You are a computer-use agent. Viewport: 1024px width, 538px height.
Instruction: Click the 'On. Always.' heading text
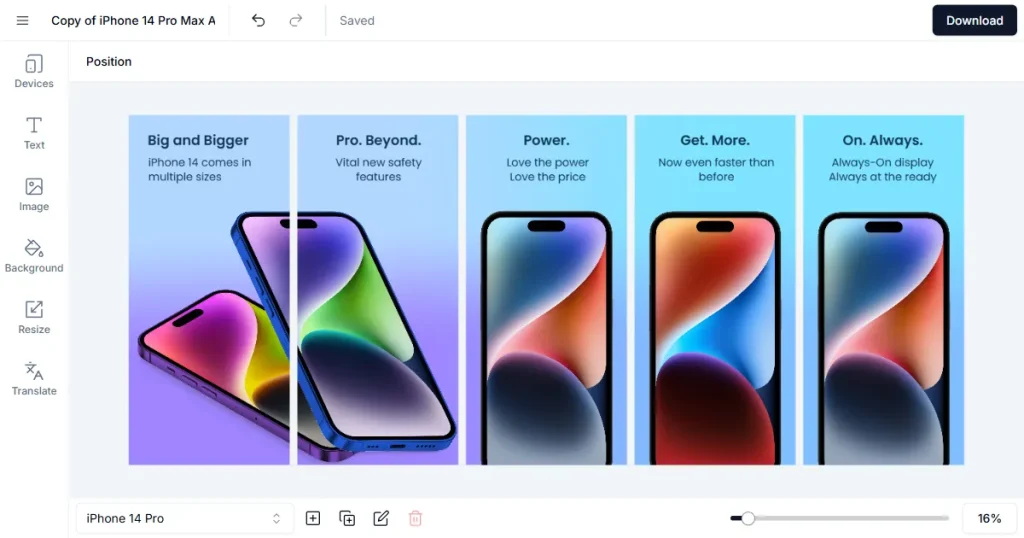[x=882, y=140]
